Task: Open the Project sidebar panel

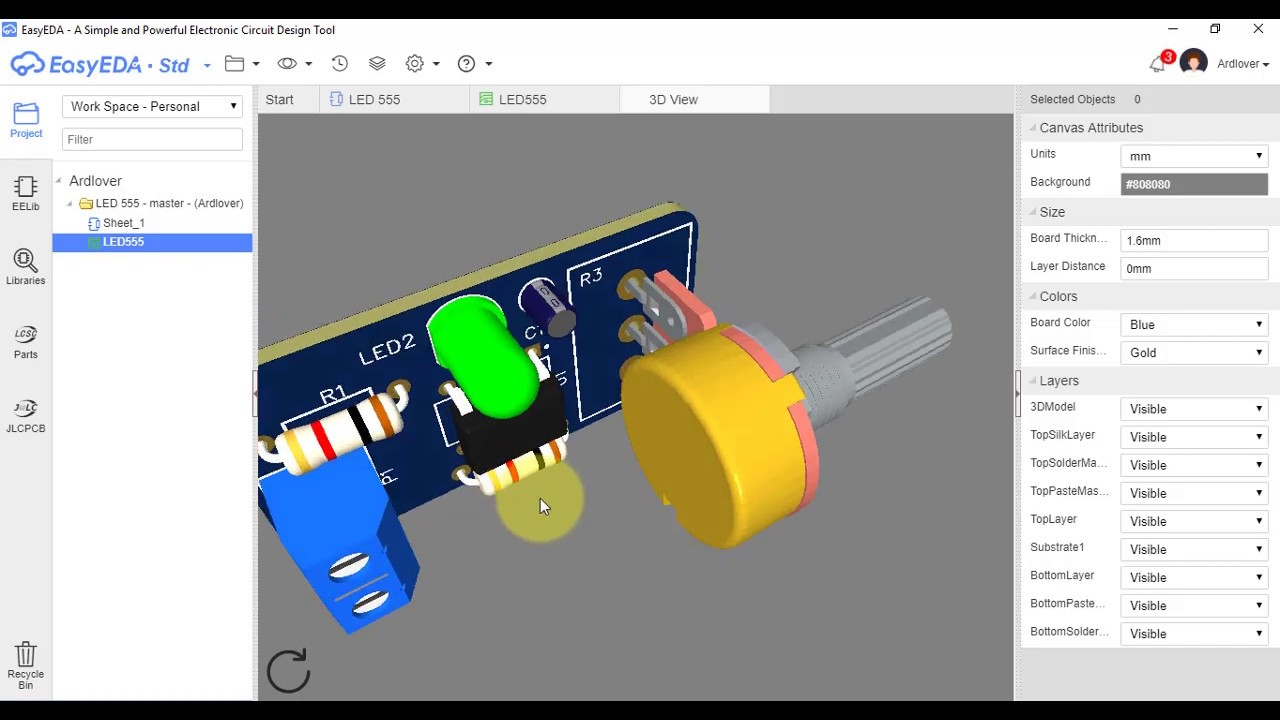Action: [x=26, y=120]
